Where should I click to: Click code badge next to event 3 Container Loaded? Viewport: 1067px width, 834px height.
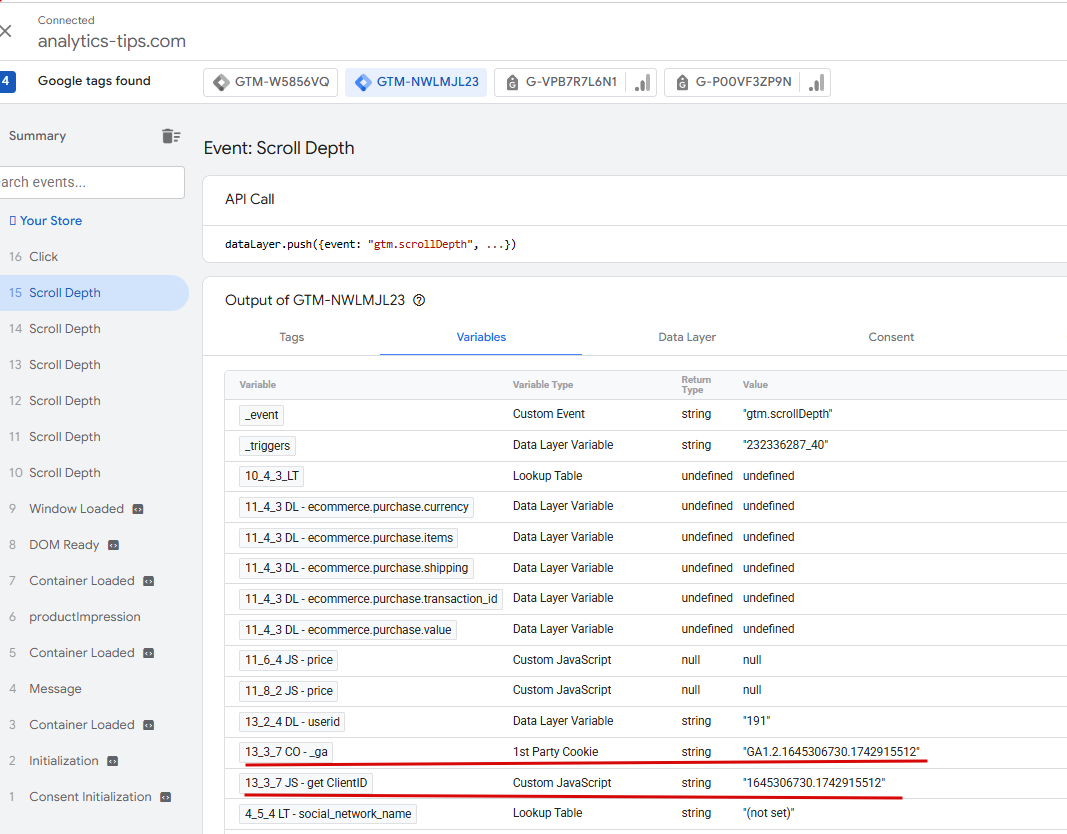(x=148, y=725)
